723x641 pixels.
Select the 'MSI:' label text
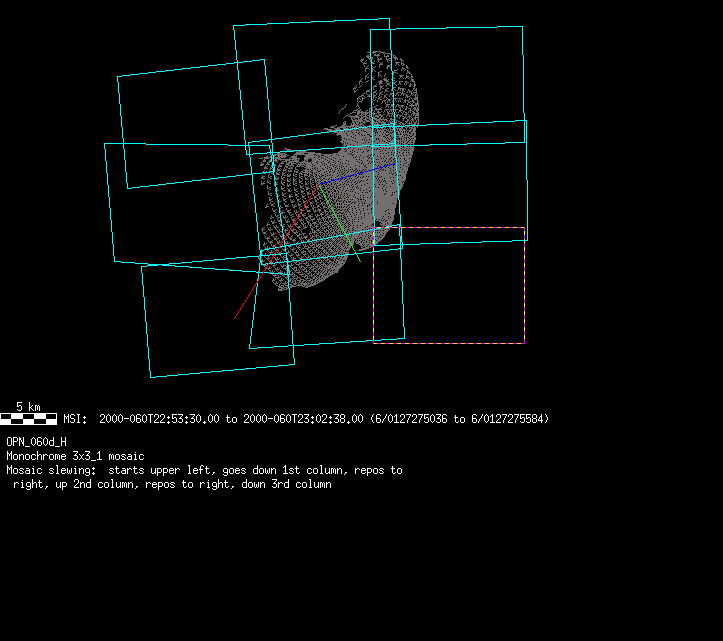(75, 419)
